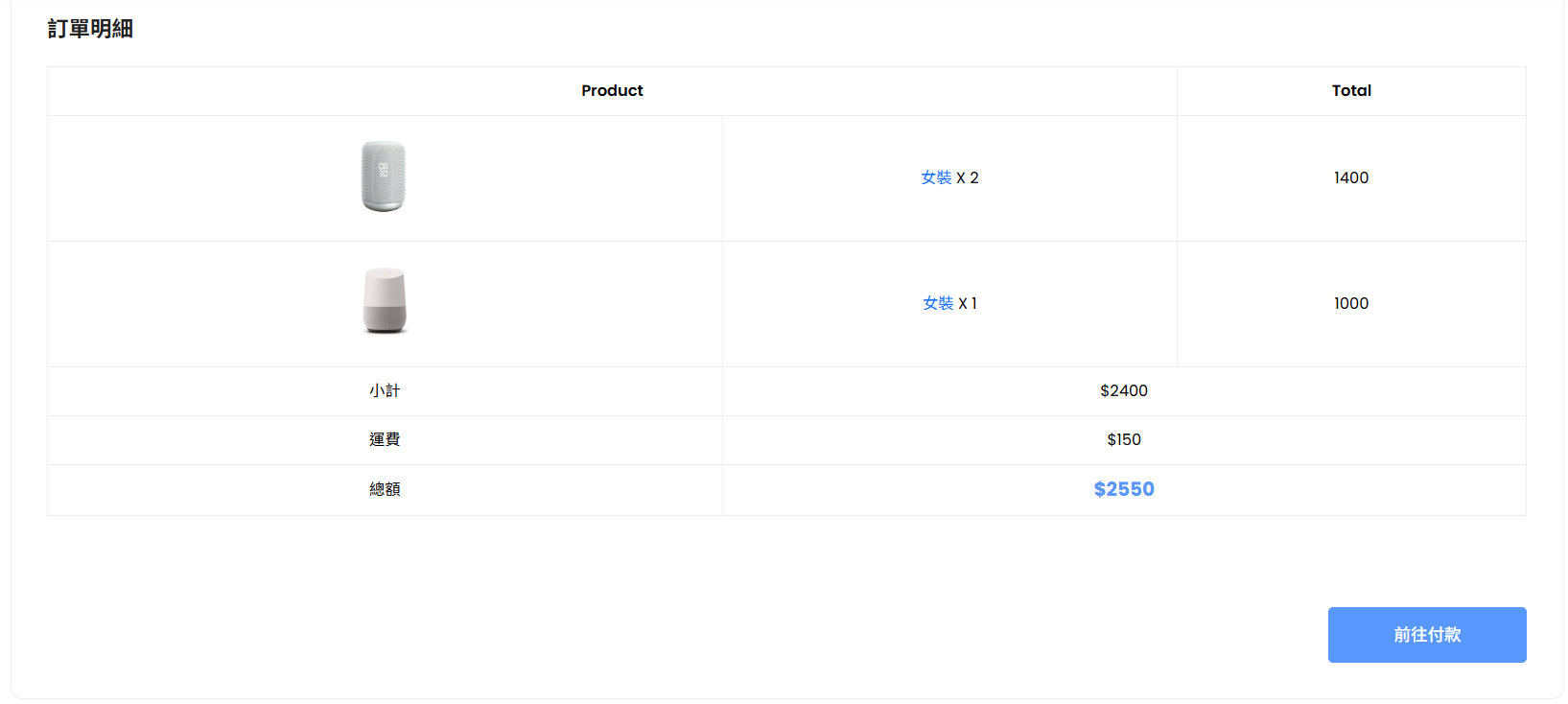Click the second product row's image cell
The image size is (1568, 704).
[385, 304]
